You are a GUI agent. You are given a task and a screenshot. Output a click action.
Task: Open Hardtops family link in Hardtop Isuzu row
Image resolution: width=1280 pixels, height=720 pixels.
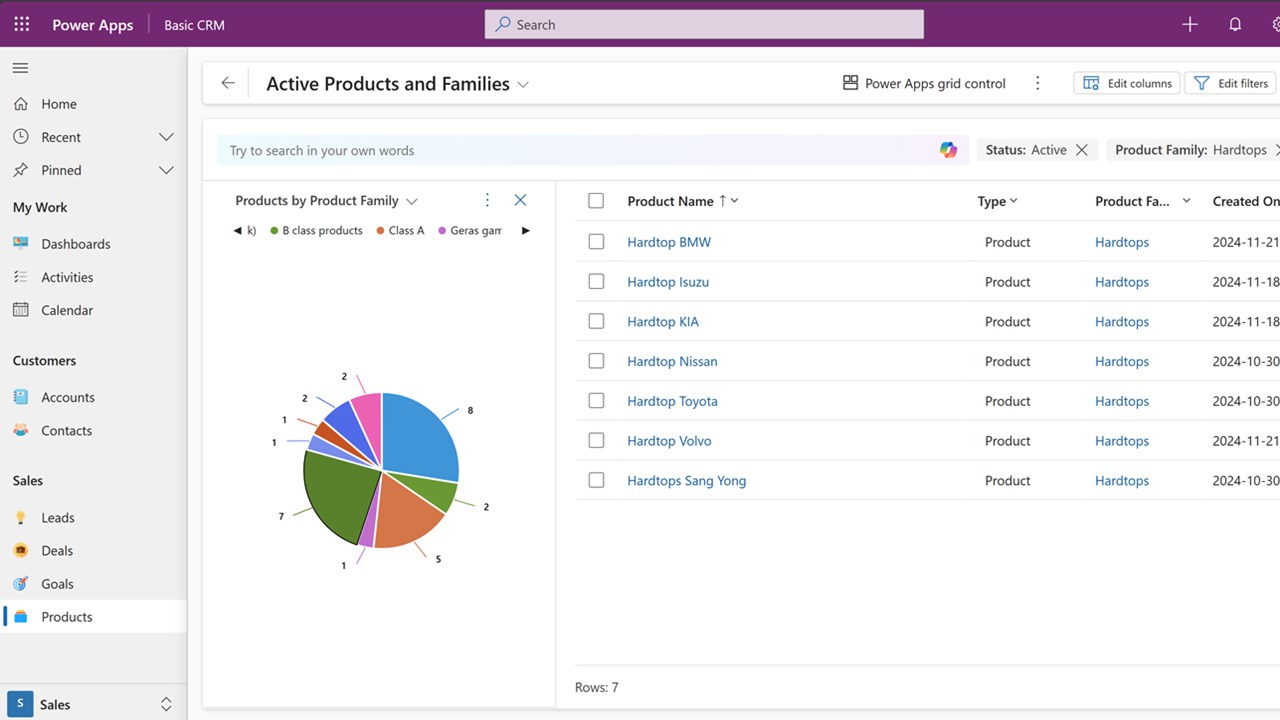click(x=1122, y=282)
